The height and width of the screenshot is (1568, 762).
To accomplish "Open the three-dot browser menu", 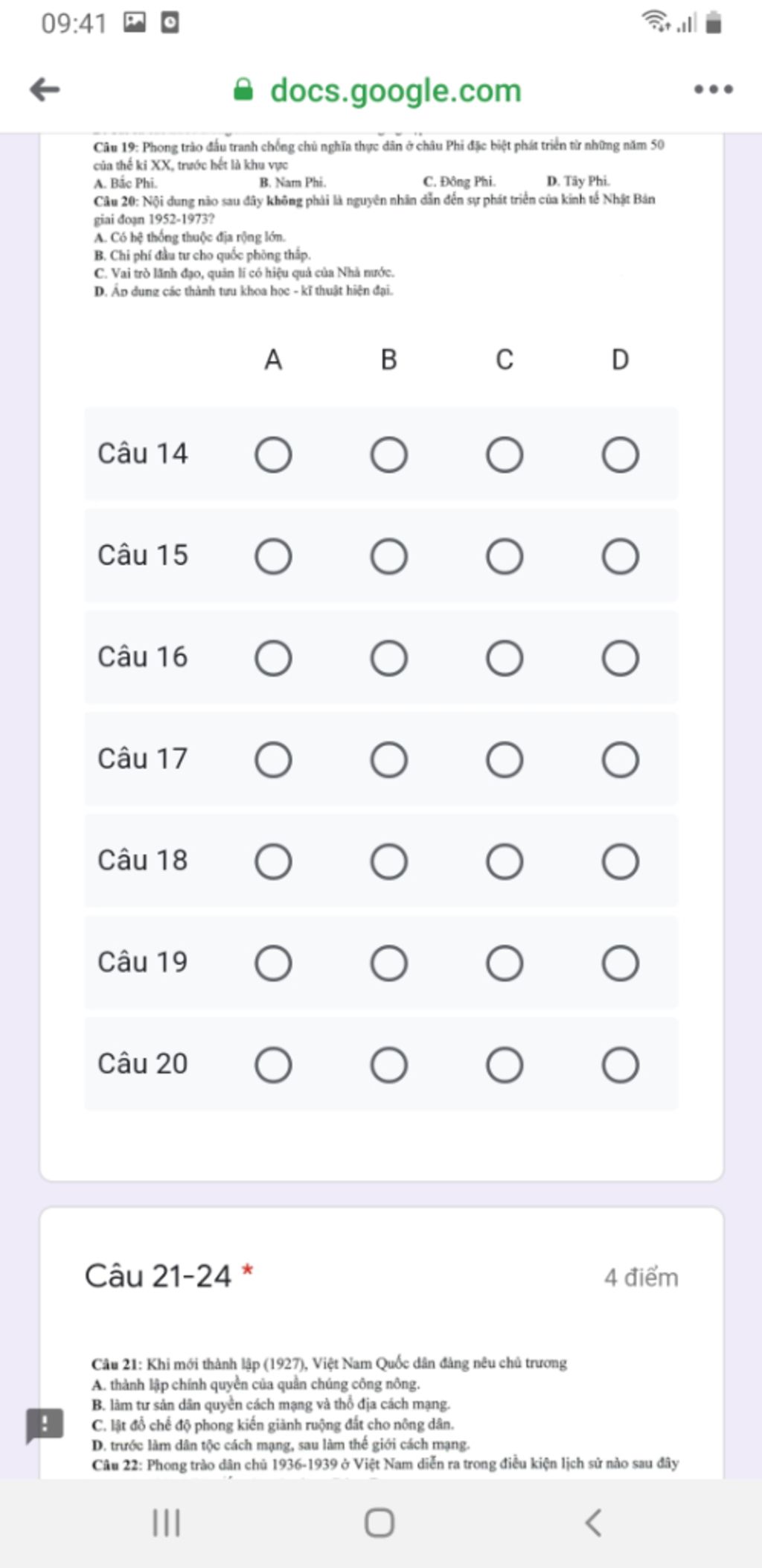I will coord(713,90).
